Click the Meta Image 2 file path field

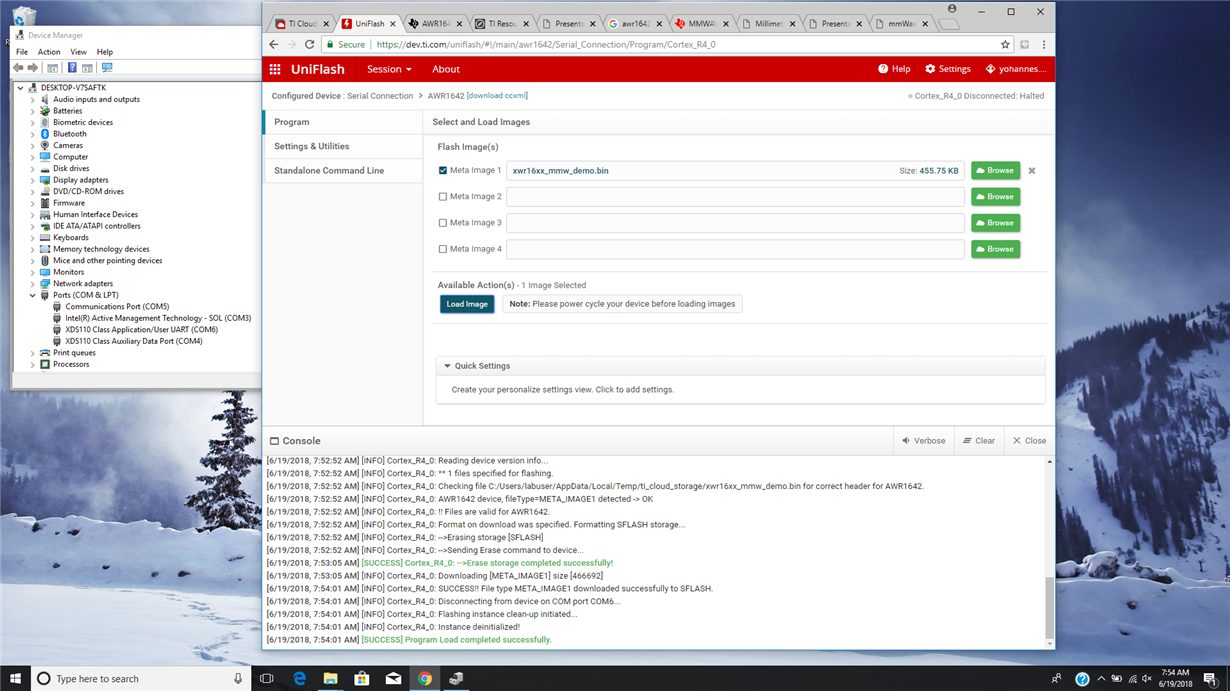coord(735,197)
